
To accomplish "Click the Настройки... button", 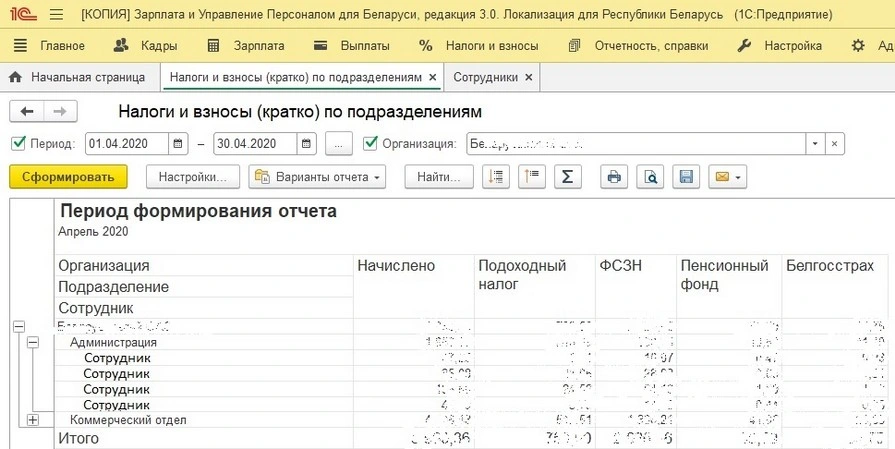I will pyautogui.click(x=193, y=177).
